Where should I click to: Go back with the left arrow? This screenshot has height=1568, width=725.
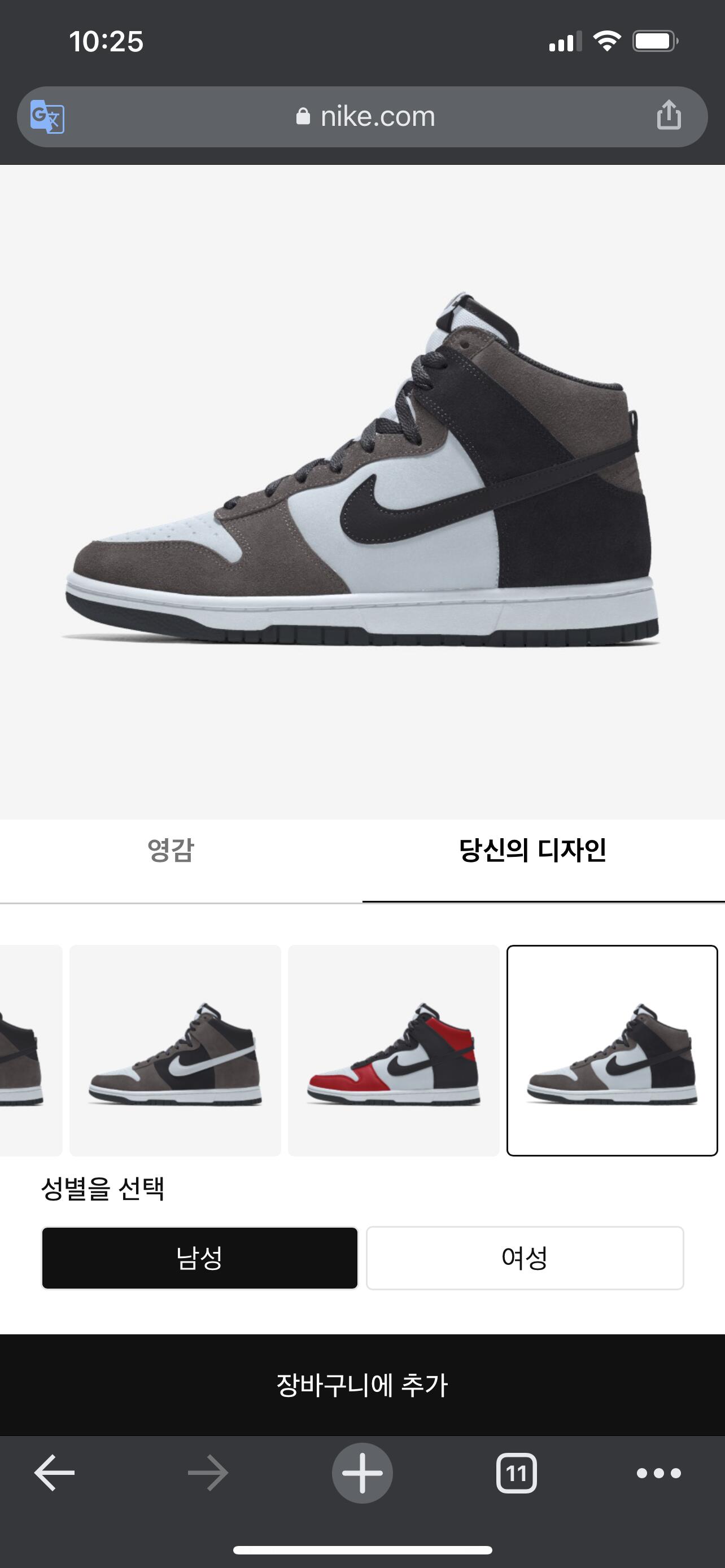tap(54, 1473)
